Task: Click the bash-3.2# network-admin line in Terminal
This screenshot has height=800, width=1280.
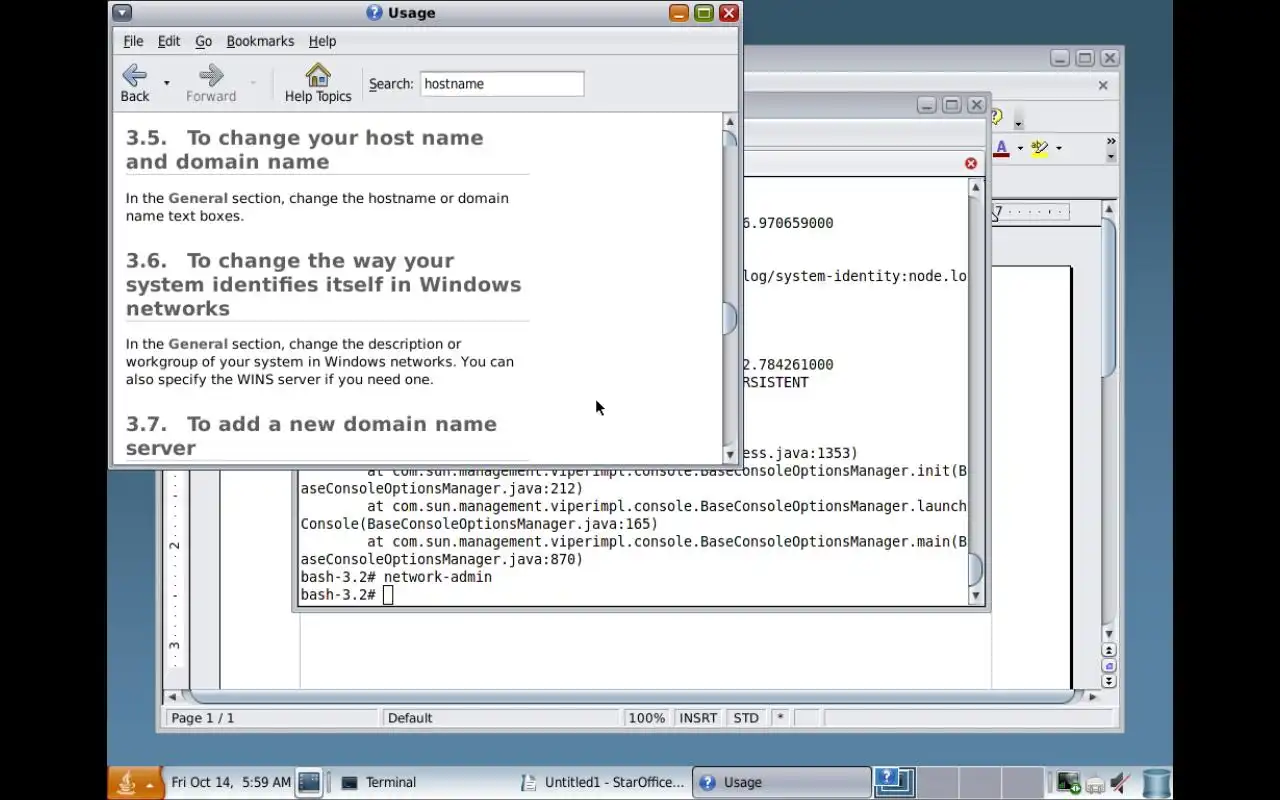Action: [396, 577]
